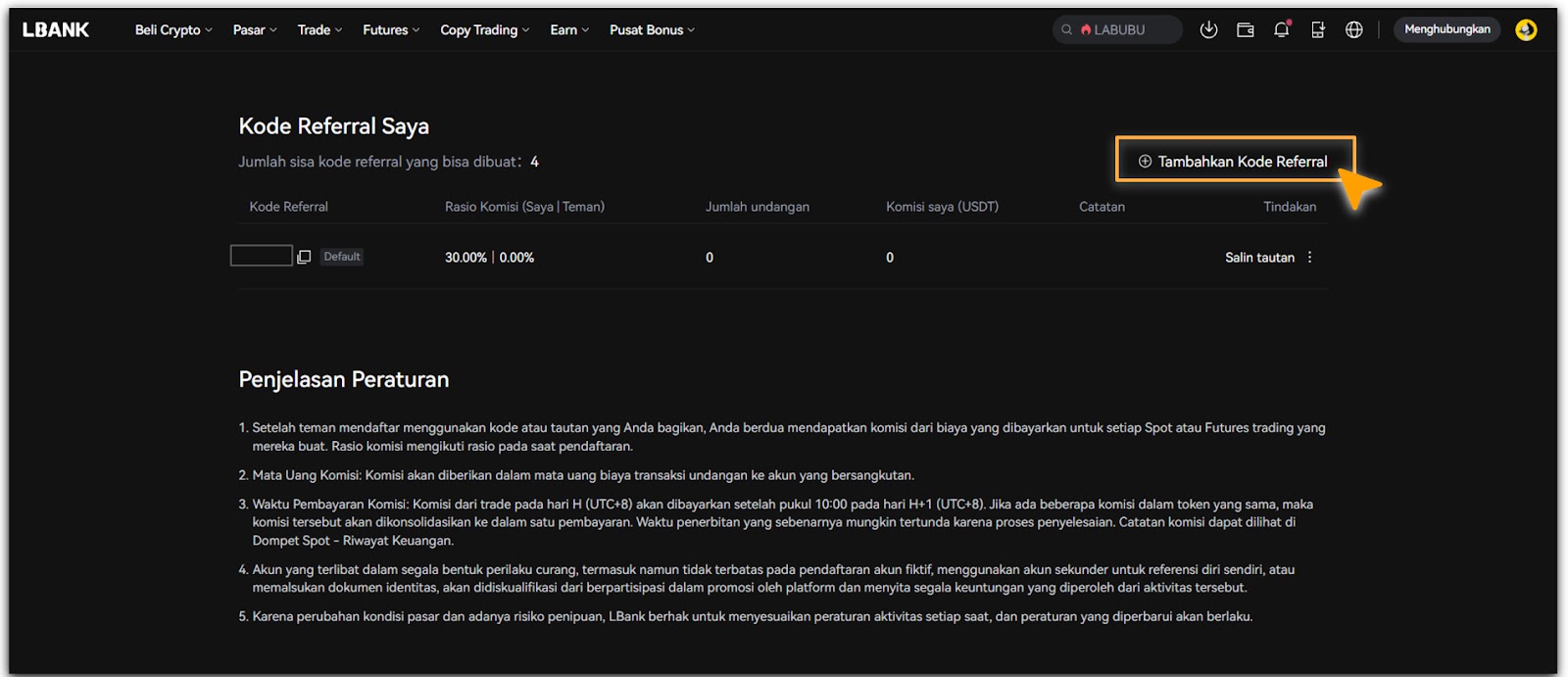
Task: Expand the Pasar menu
Action: [x=254, y=30]
